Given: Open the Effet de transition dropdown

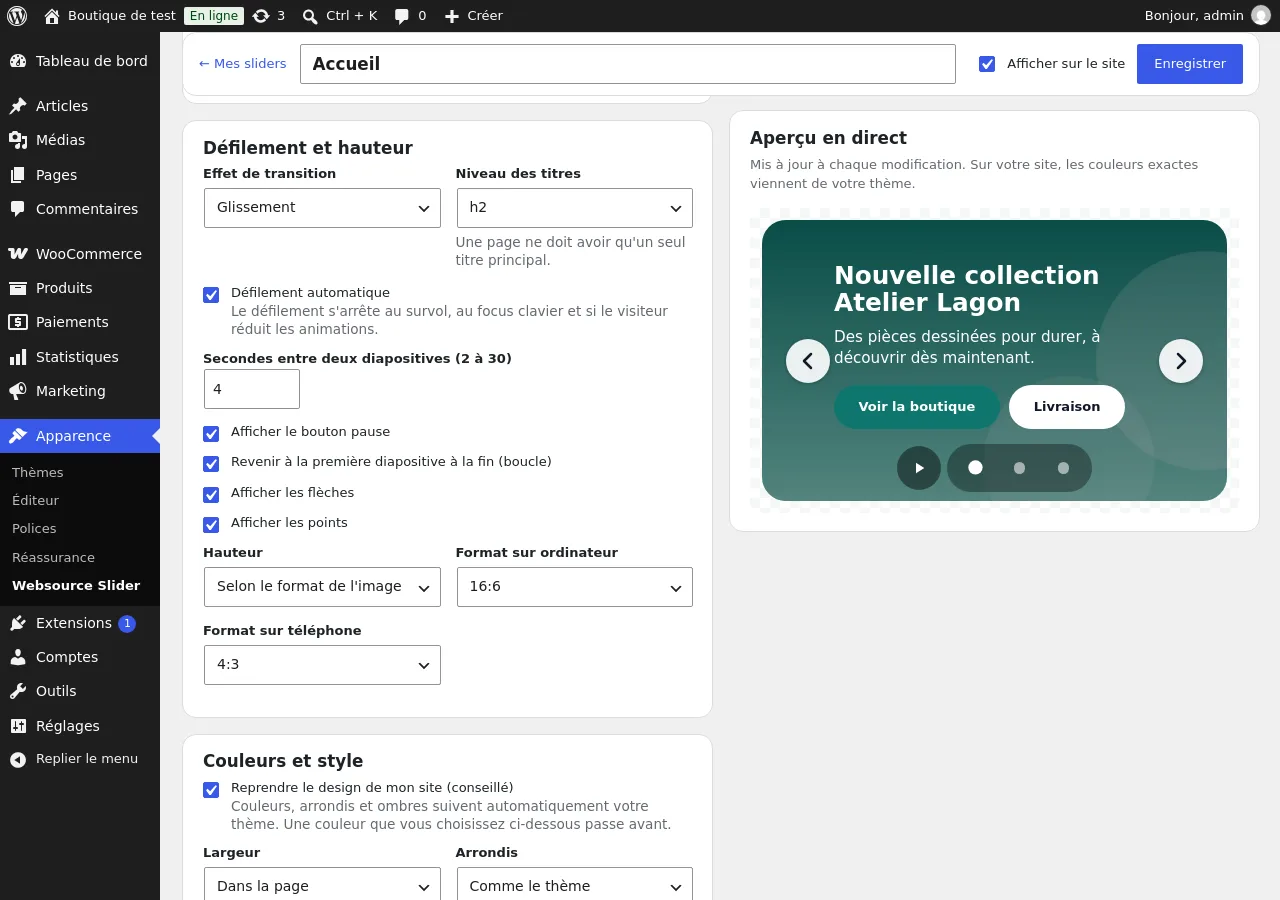Looking at the screenshot, I should coord(322,208).
